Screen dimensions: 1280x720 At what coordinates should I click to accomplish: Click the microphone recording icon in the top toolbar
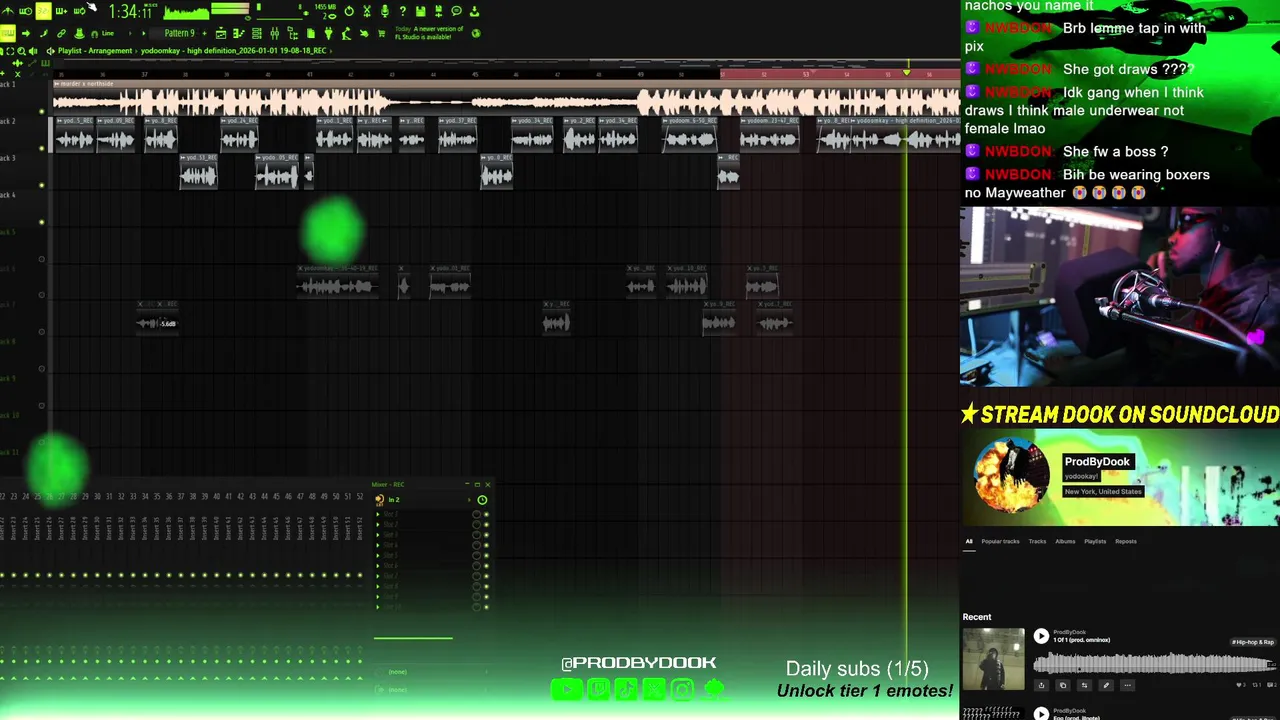(x=385, y=11)
